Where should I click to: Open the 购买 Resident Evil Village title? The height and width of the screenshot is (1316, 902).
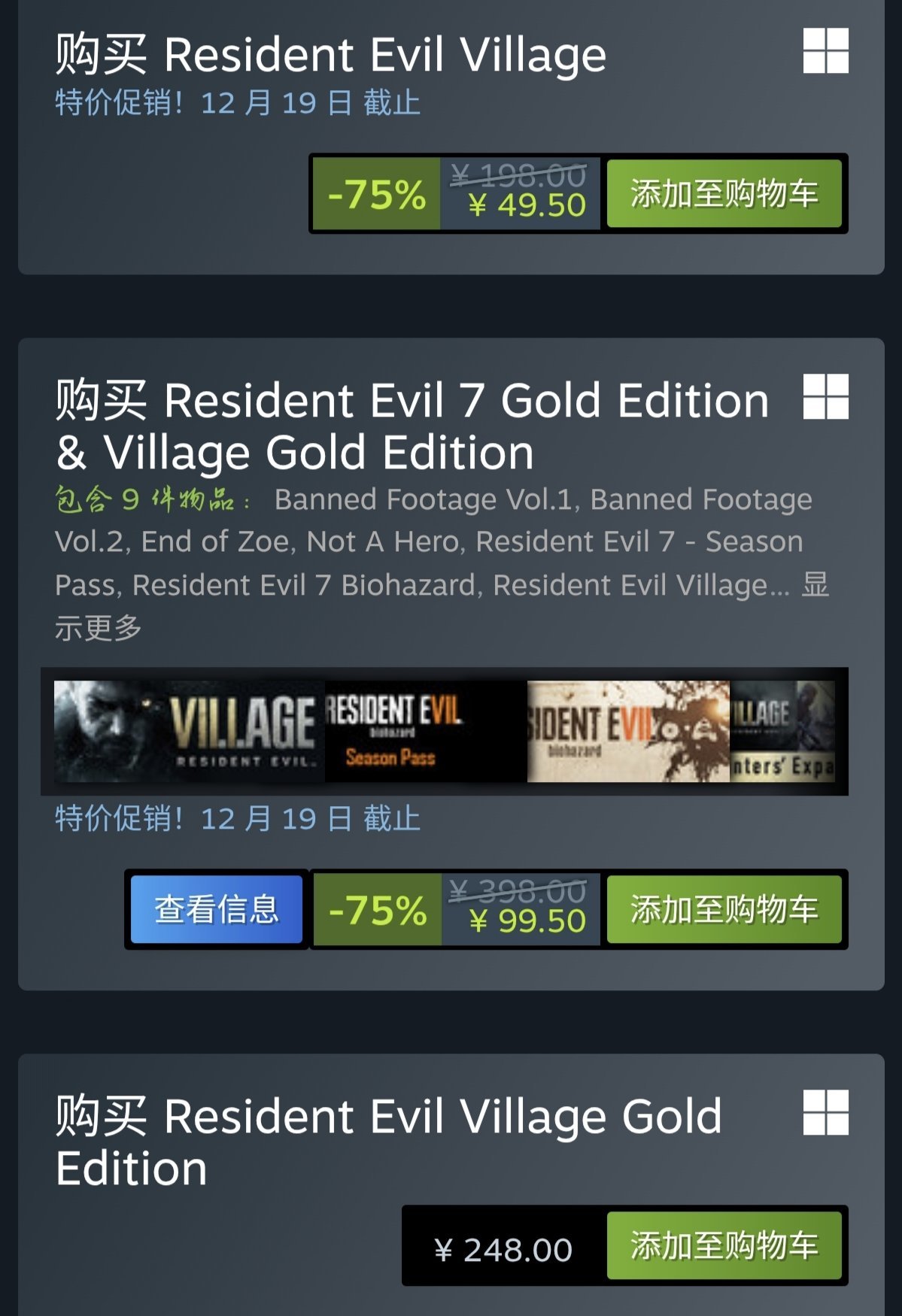pos(331,55)
